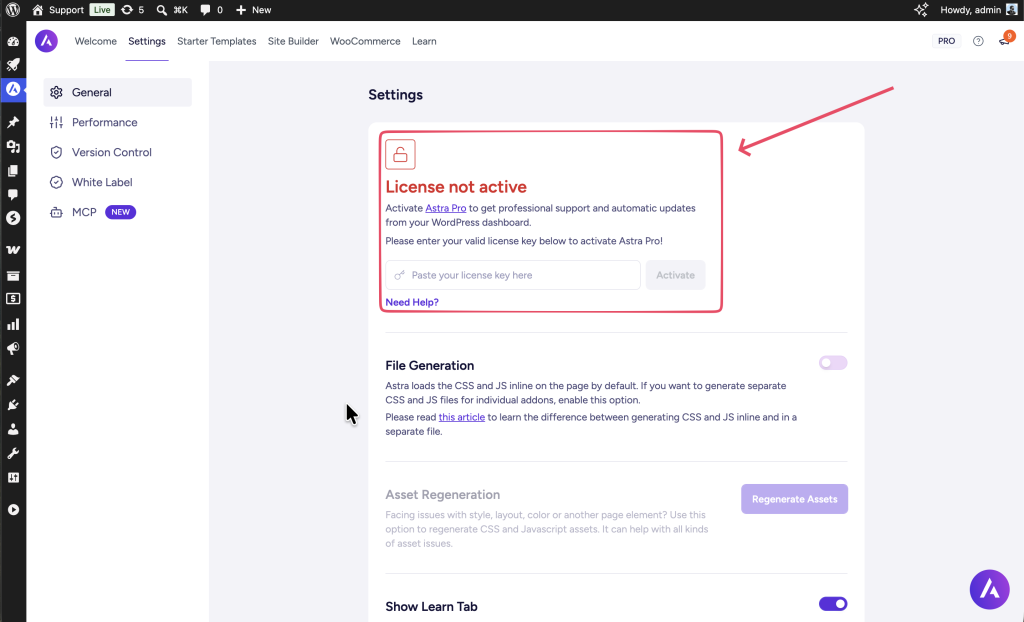Open WooCommerce W icon in sidebar
The height and width of the screenshot is (622, 1024).
tap(13, 250)
